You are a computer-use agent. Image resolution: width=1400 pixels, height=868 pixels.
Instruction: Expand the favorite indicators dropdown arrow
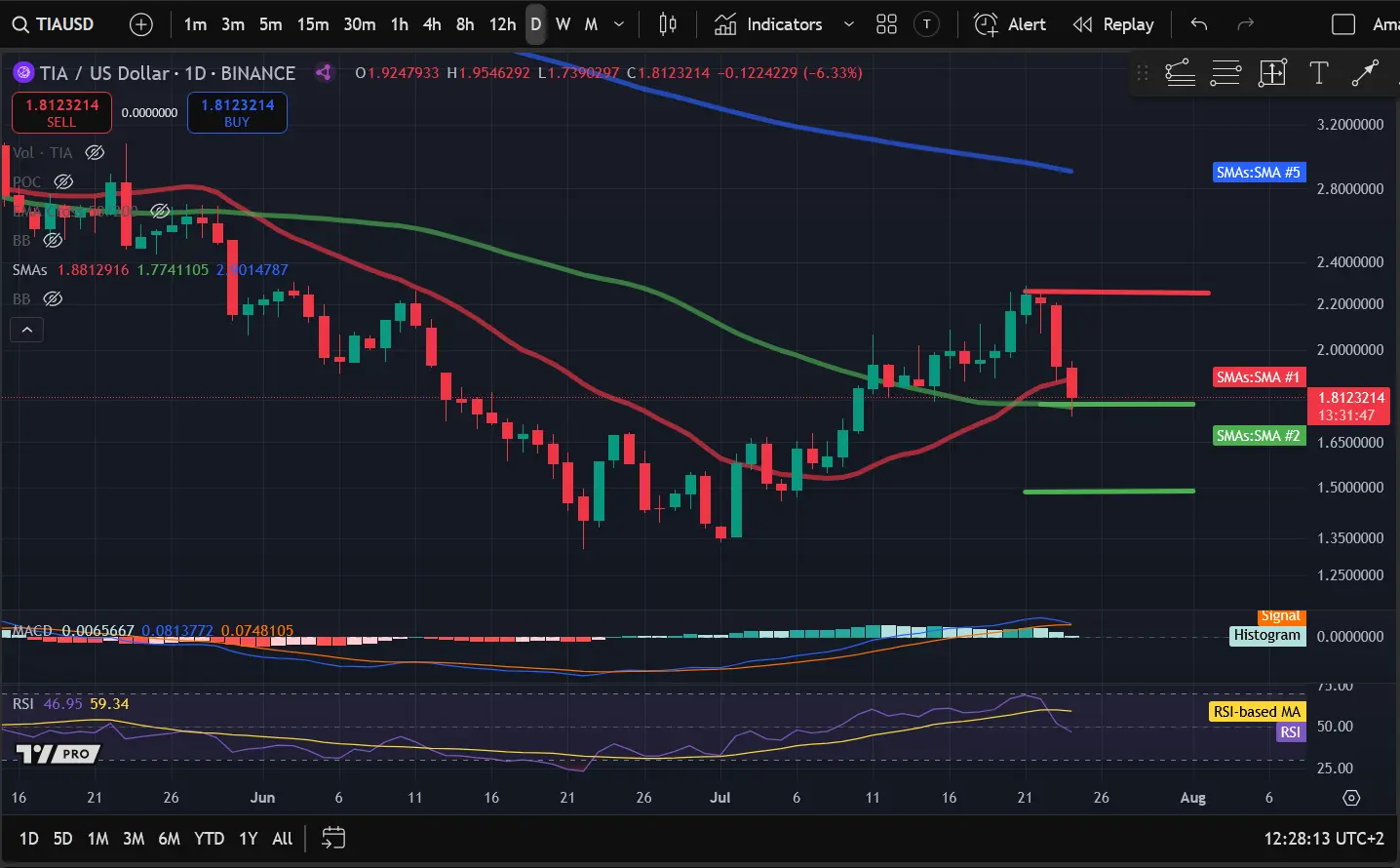point(848,24)
